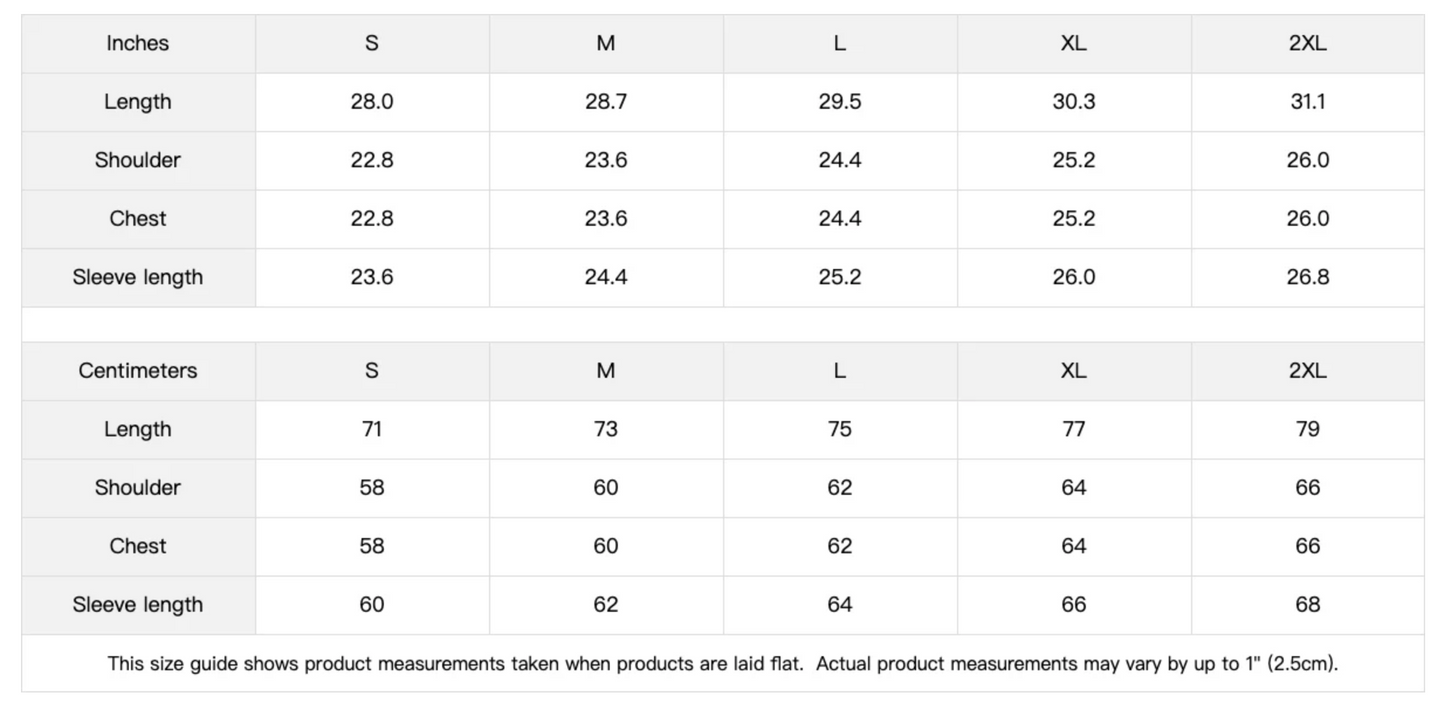The width and height of the screenshot is (1445, 710).
Task: Select the 28.0 length value for size S
Action: tap(371, 102)
